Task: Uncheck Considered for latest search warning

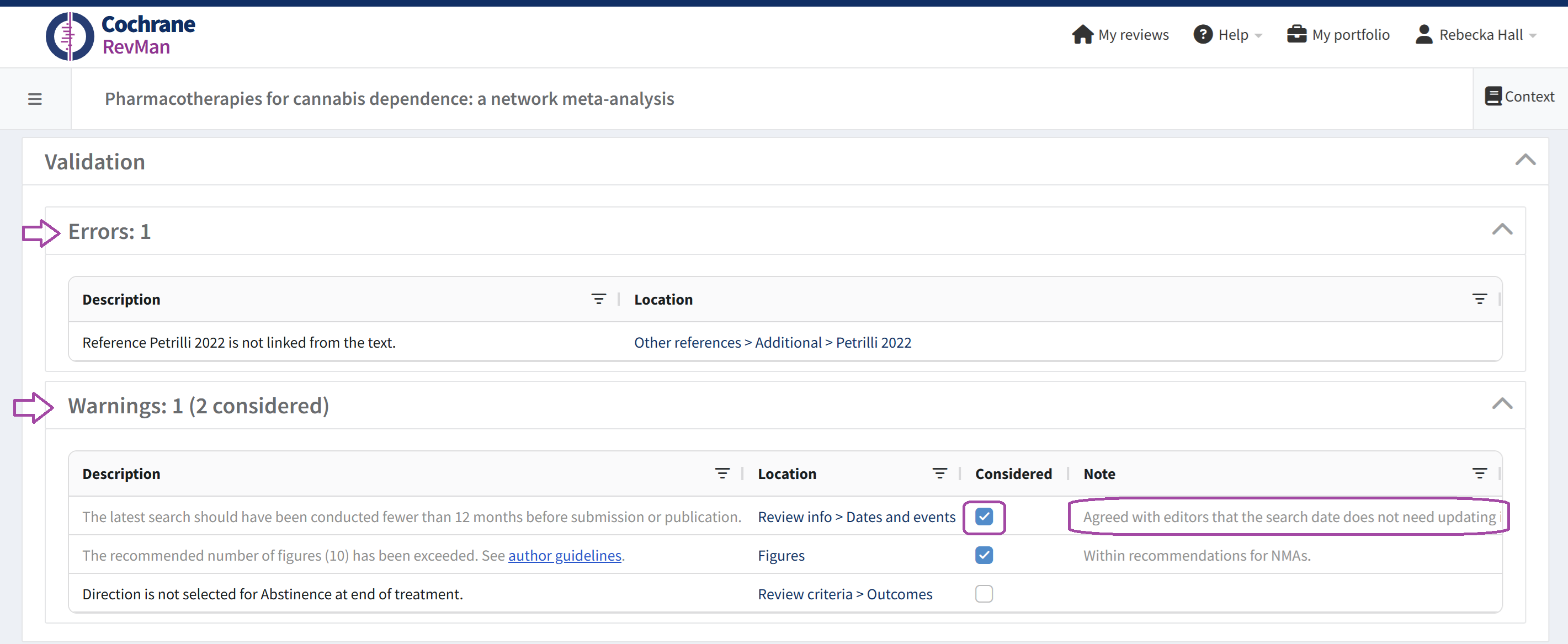Action: pos(984,517)
